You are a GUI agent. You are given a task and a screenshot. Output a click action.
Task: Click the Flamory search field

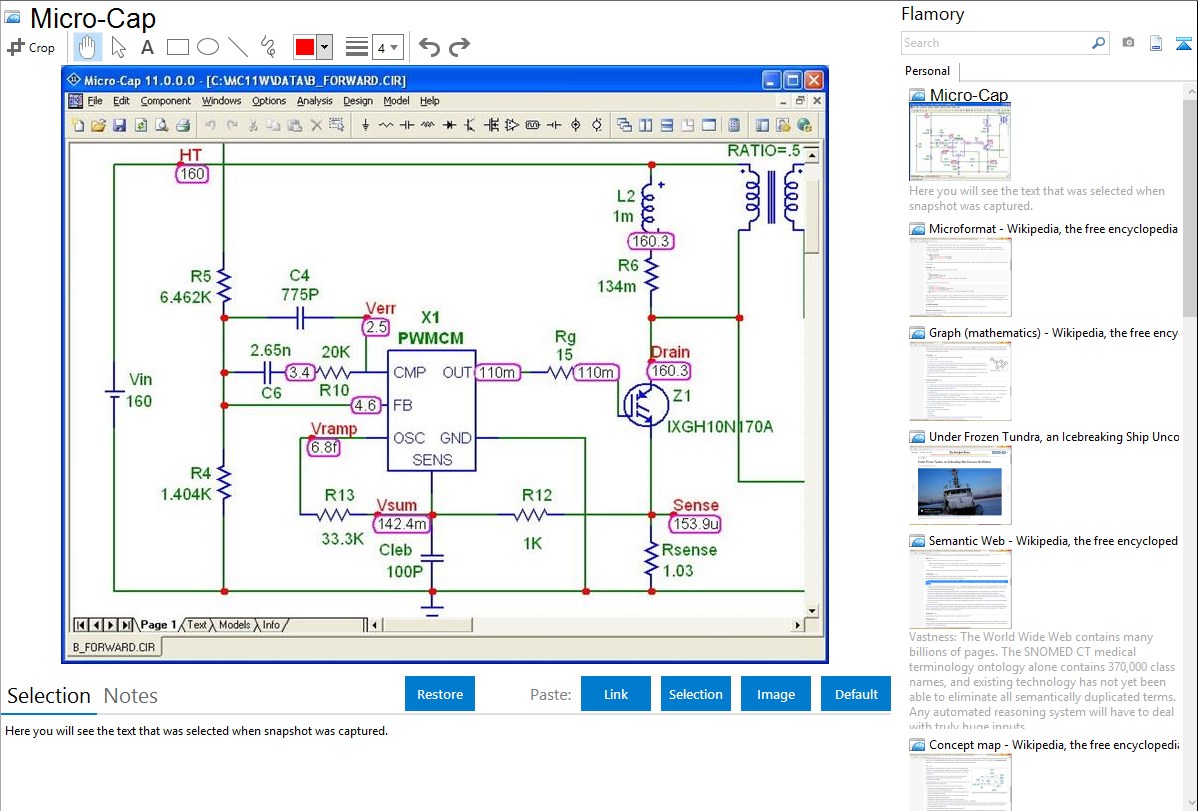pyautogui.click(x=995, y=43)
